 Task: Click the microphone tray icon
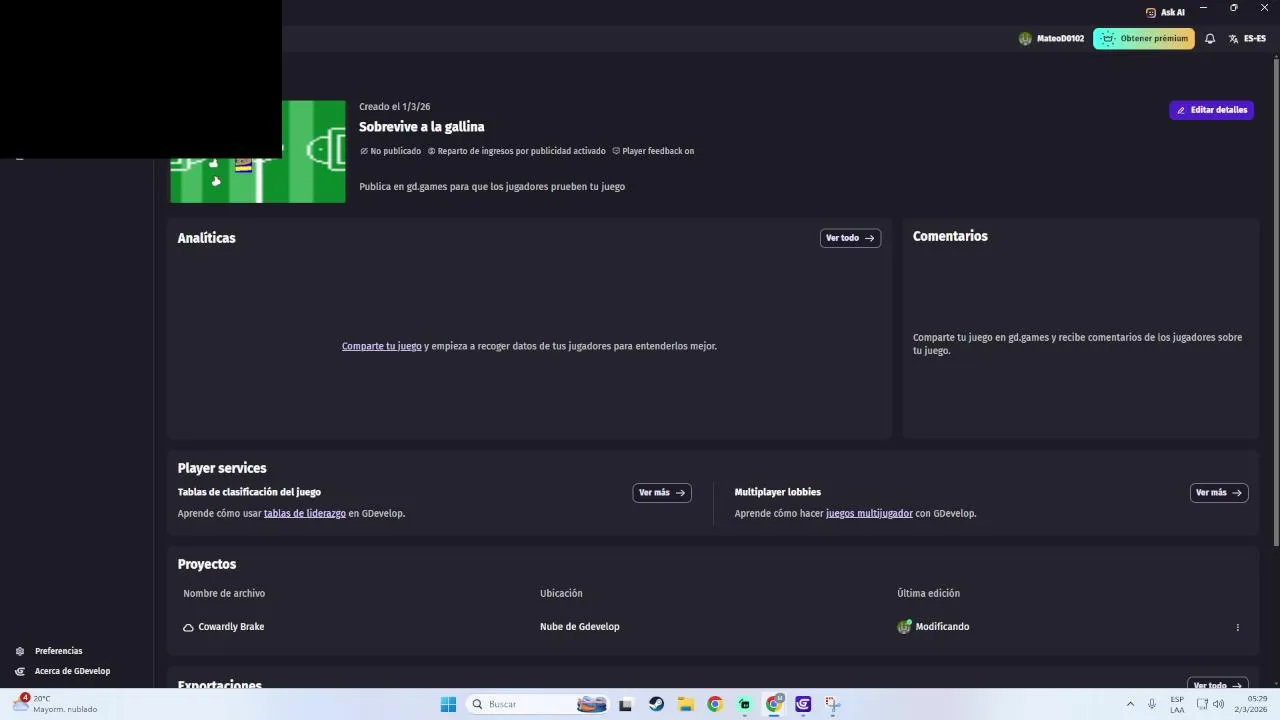1152,704
